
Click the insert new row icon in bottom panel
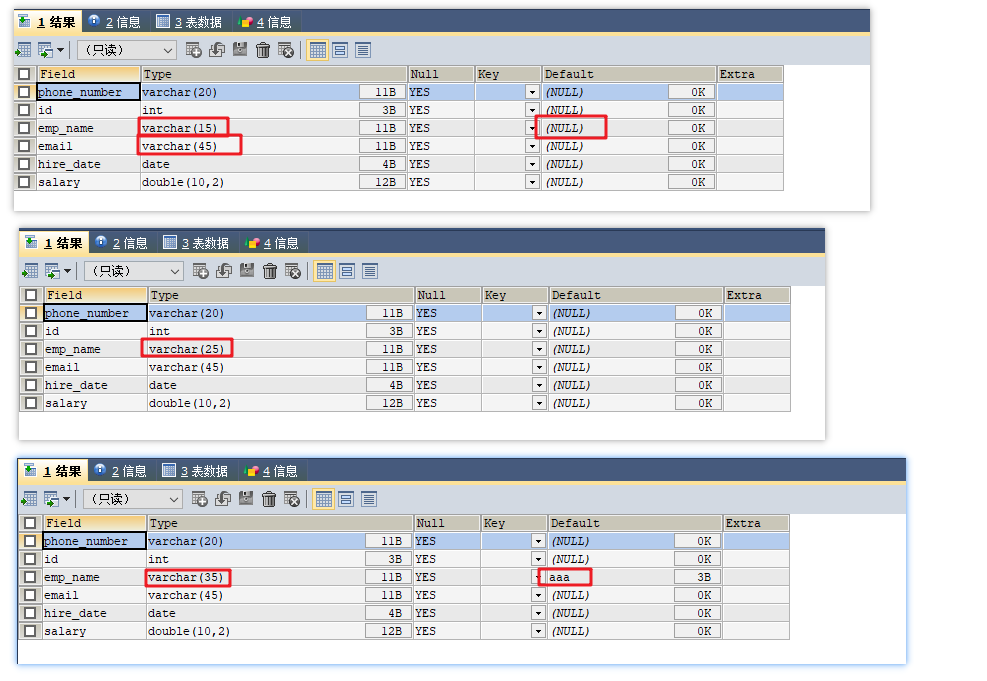(x=200, y=498)
